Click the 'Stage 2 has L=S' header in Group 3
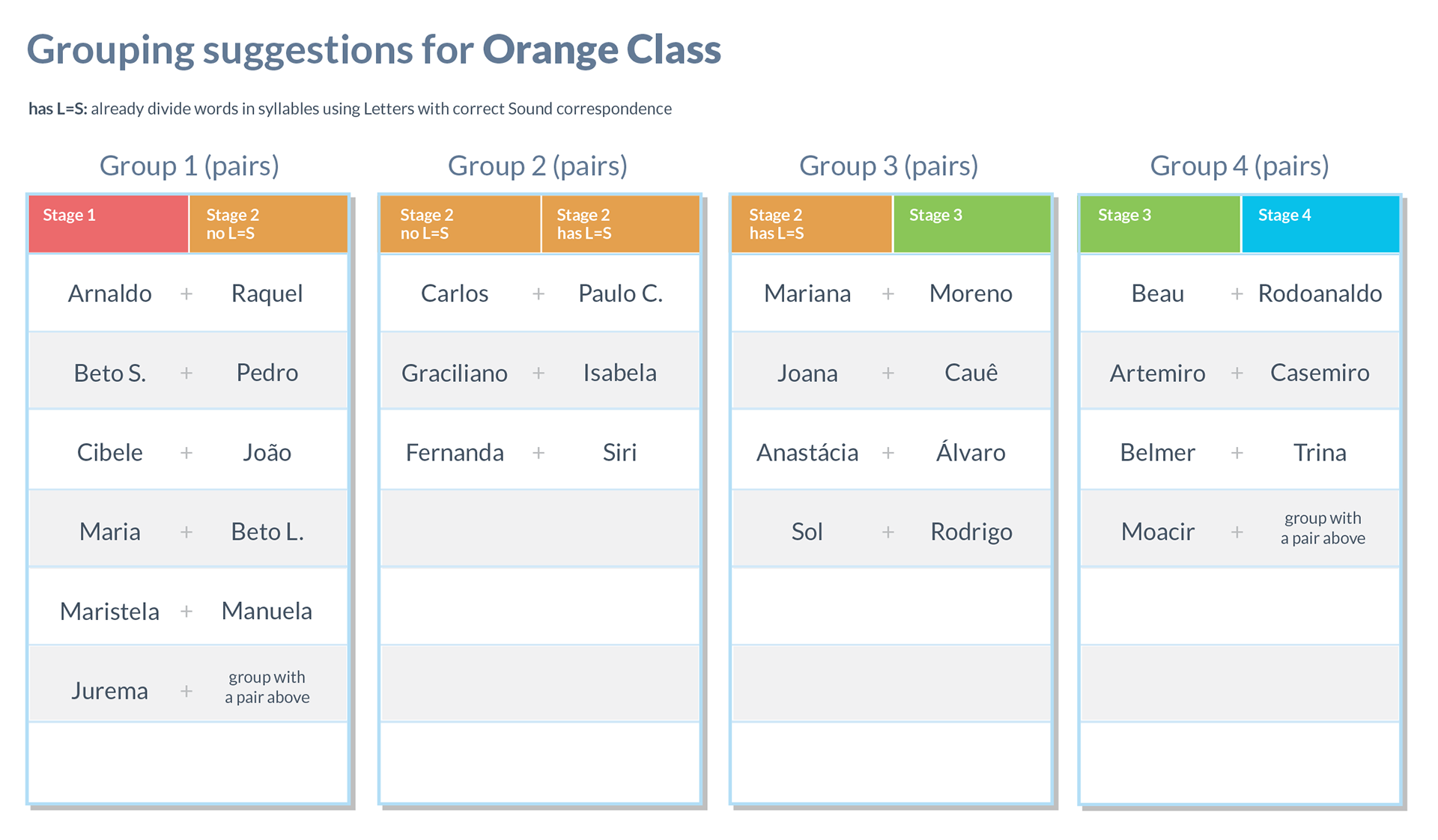 812,224
